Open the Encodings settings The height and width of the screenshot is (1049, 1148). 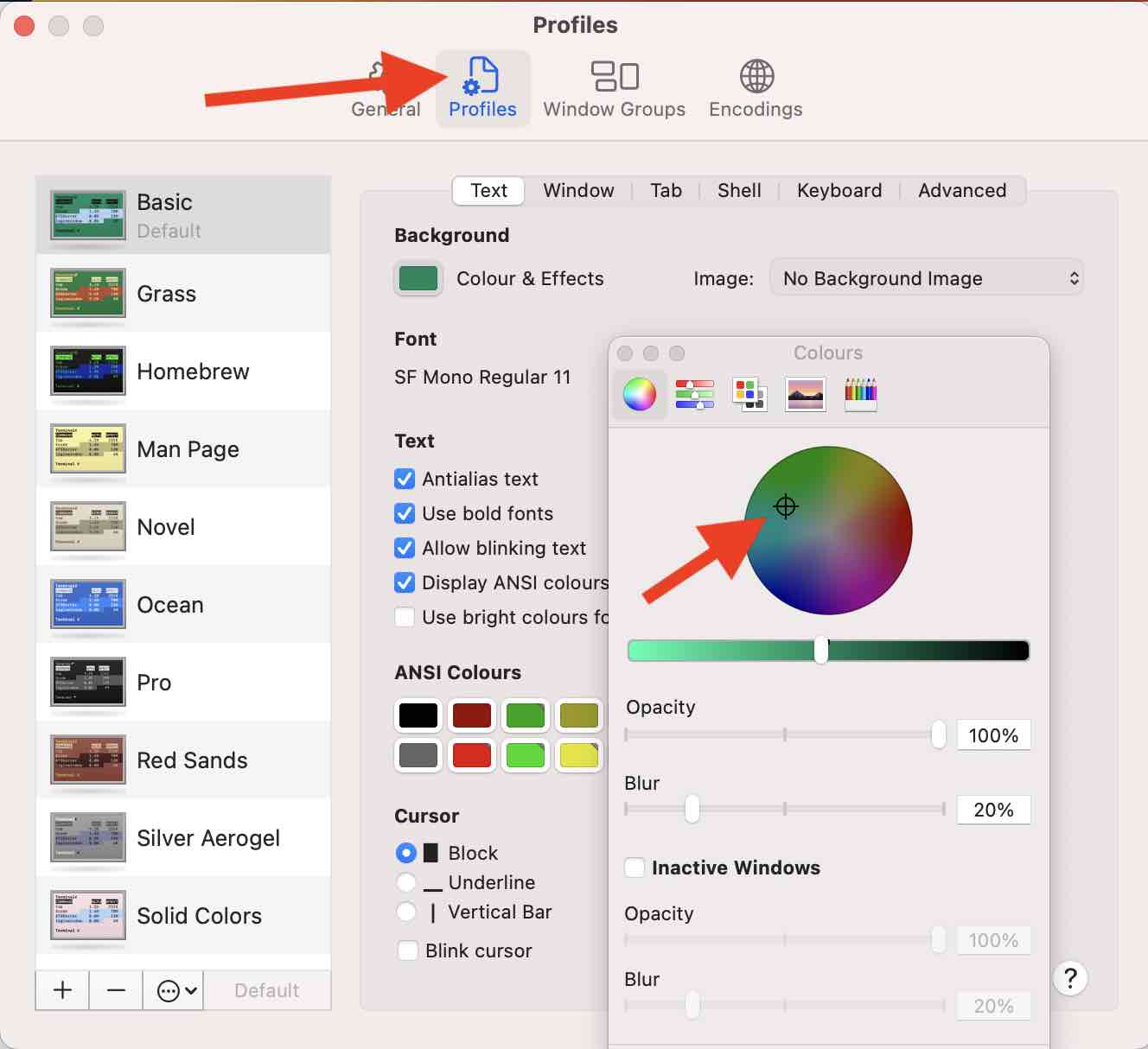pyautogui.click(x=755, y=86)
